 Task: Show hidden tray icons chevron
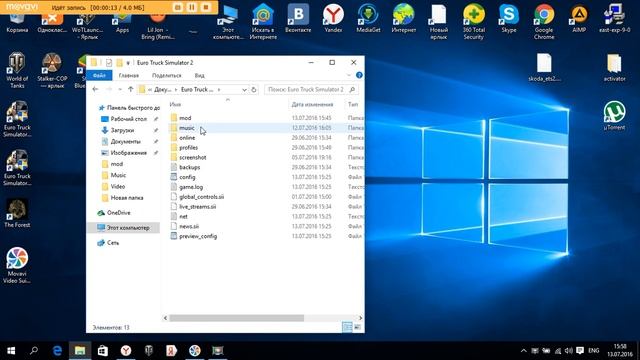524,351
